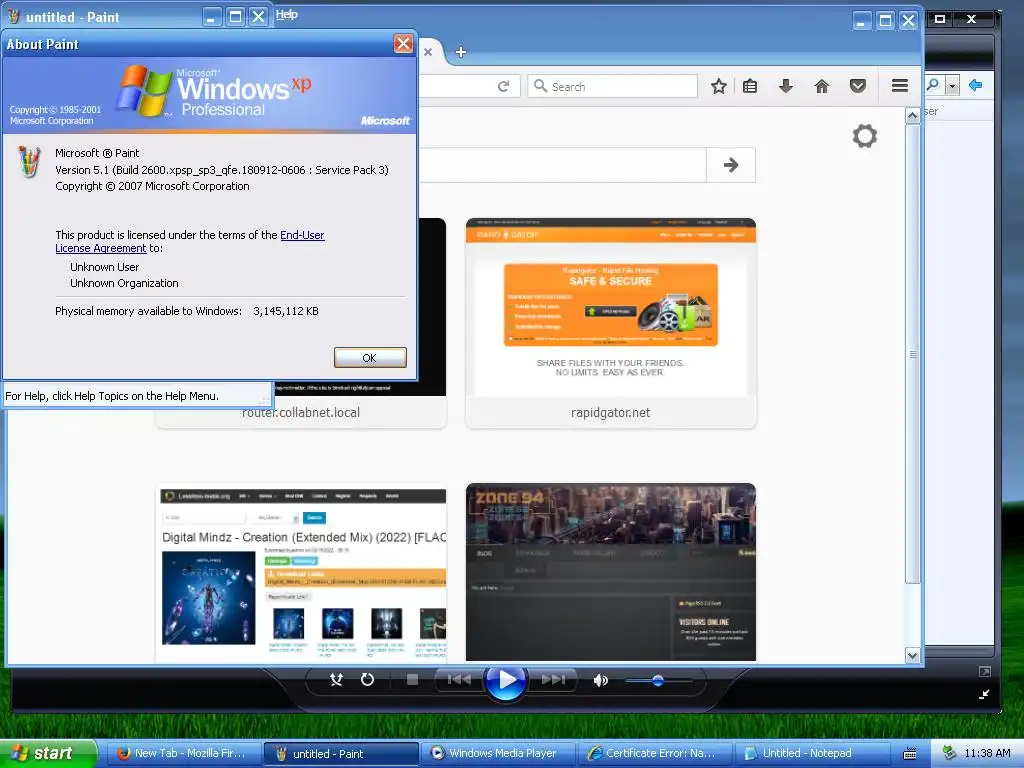1024x768 pixels.
Task: Switch to Untitled - Notepad taskbar button
Action: pos(812,753)
